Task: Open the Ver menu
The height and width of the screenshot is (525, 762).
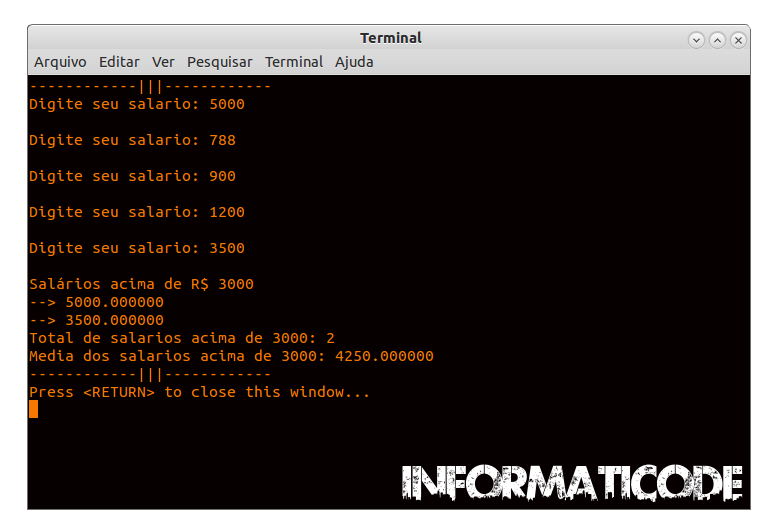Action: (163, 62)
